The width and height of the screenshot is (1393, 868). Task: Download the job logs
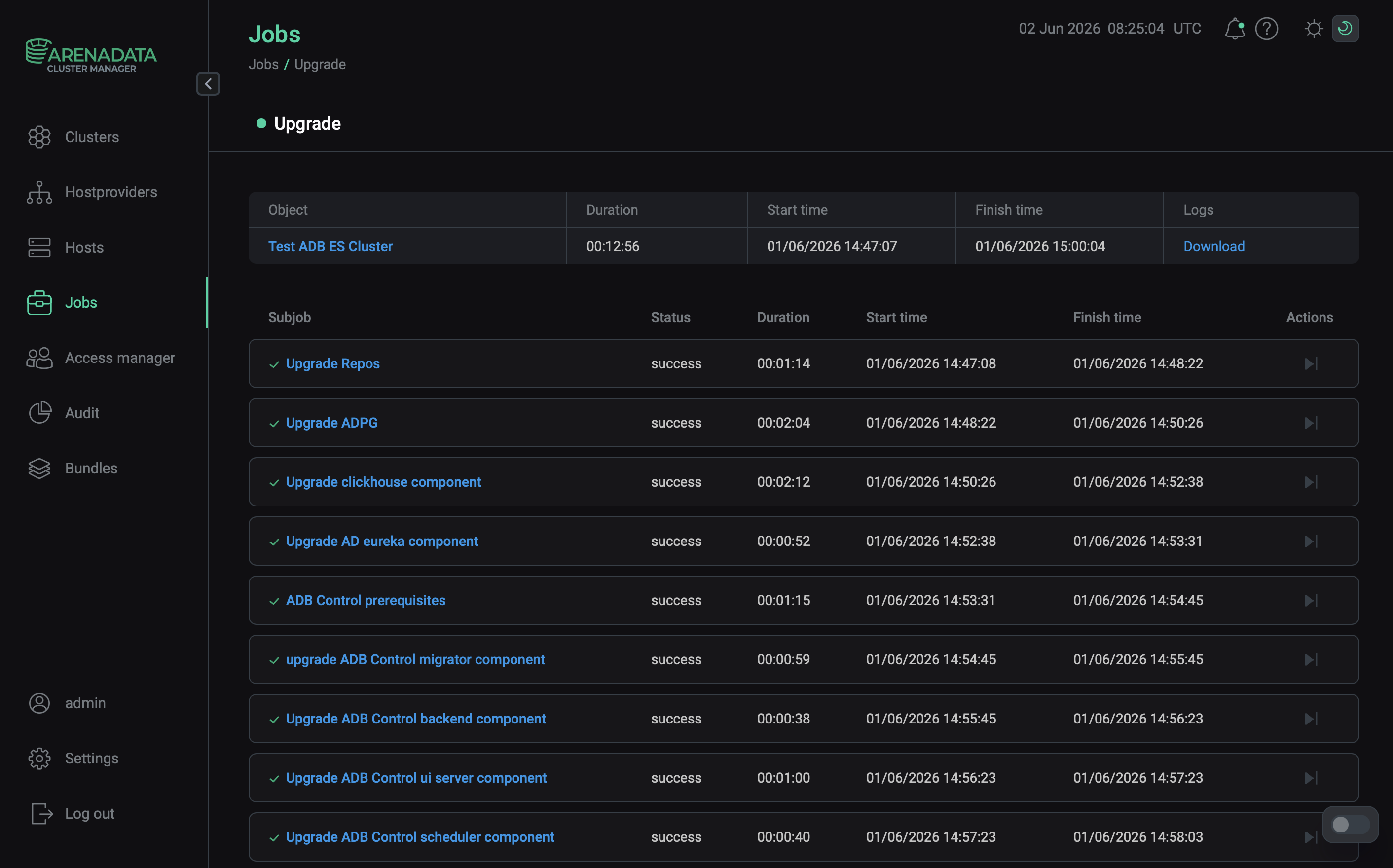[1214, 246]
